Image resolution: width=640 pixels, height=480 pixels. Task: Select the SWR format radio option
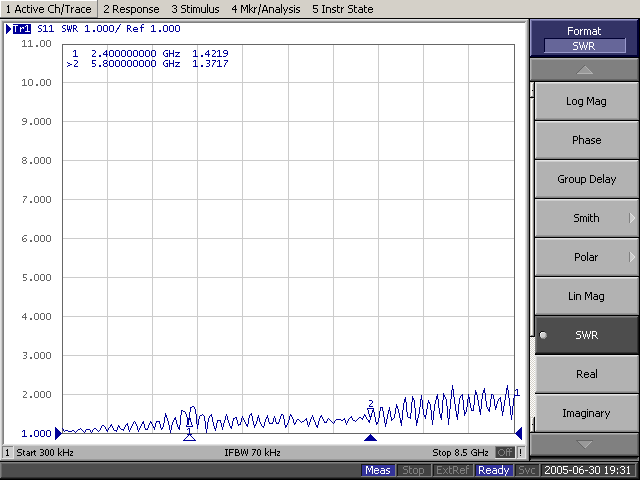tap(586, 335)
